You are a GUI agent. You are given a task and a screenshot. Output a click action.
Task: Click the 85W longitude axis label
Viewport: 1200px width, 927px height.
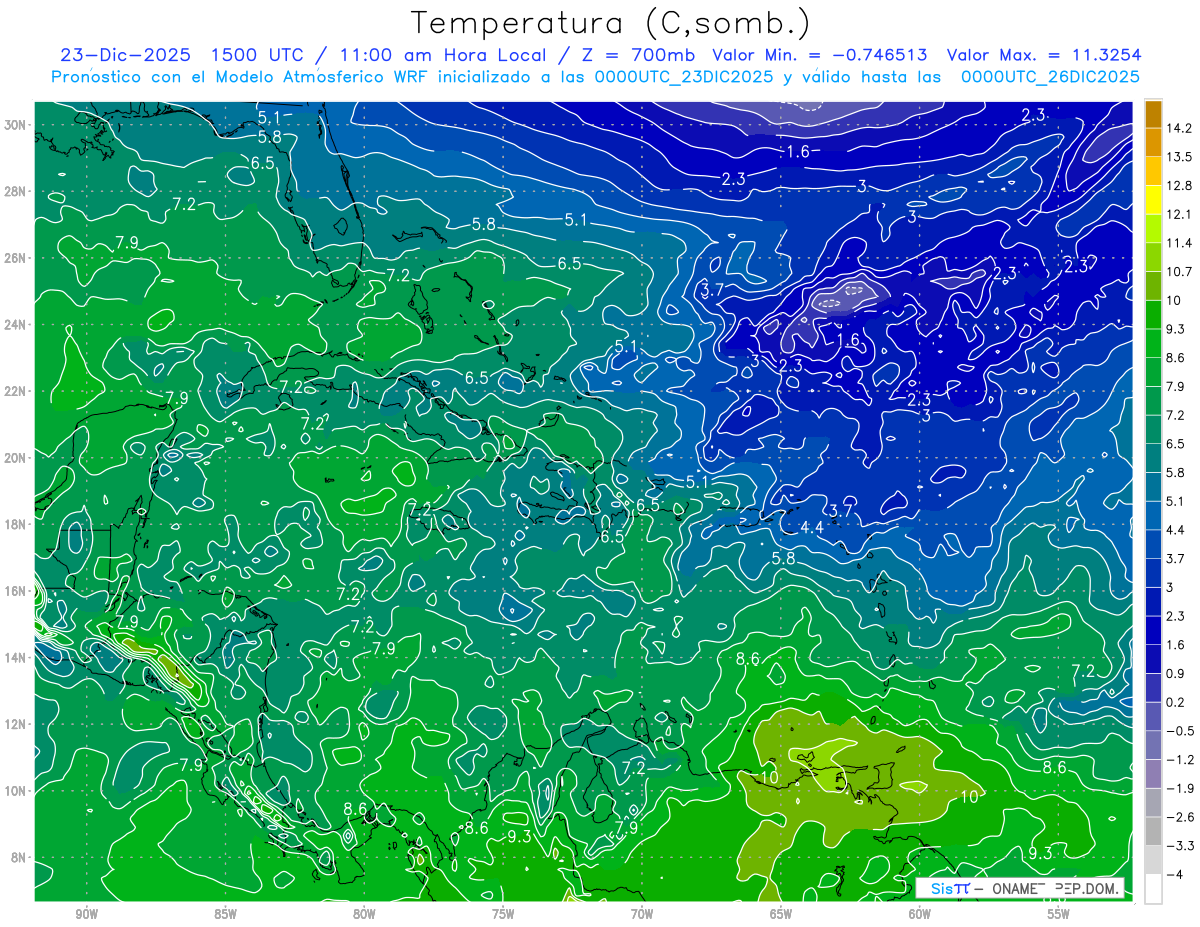(x=226, y=914)
